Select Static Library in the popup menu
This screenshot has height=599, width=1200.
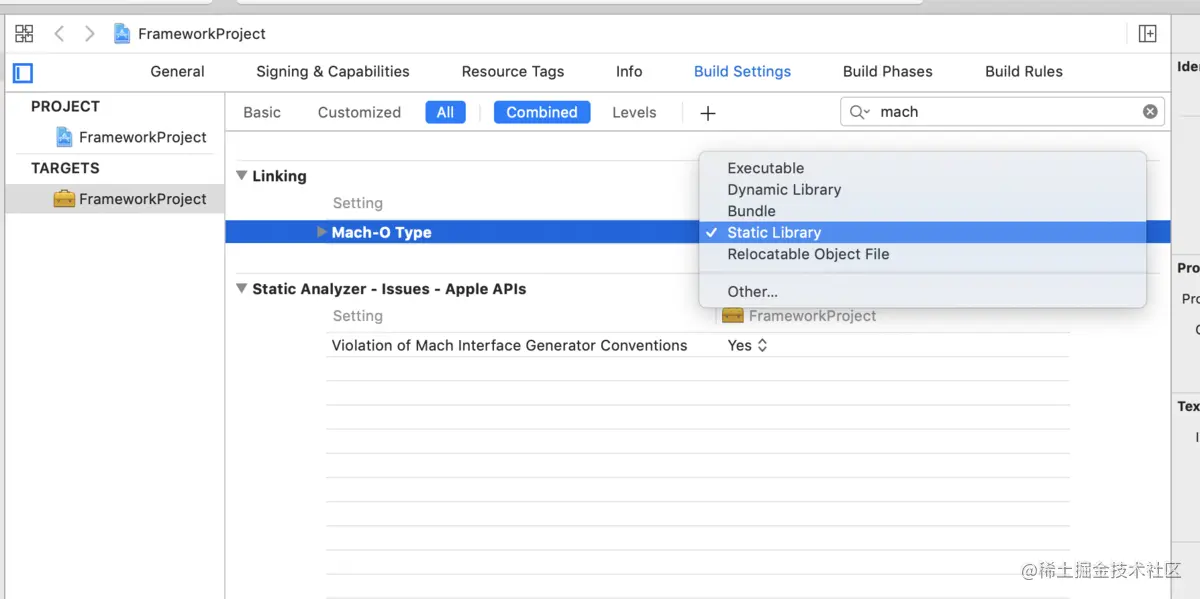point(922,233)
